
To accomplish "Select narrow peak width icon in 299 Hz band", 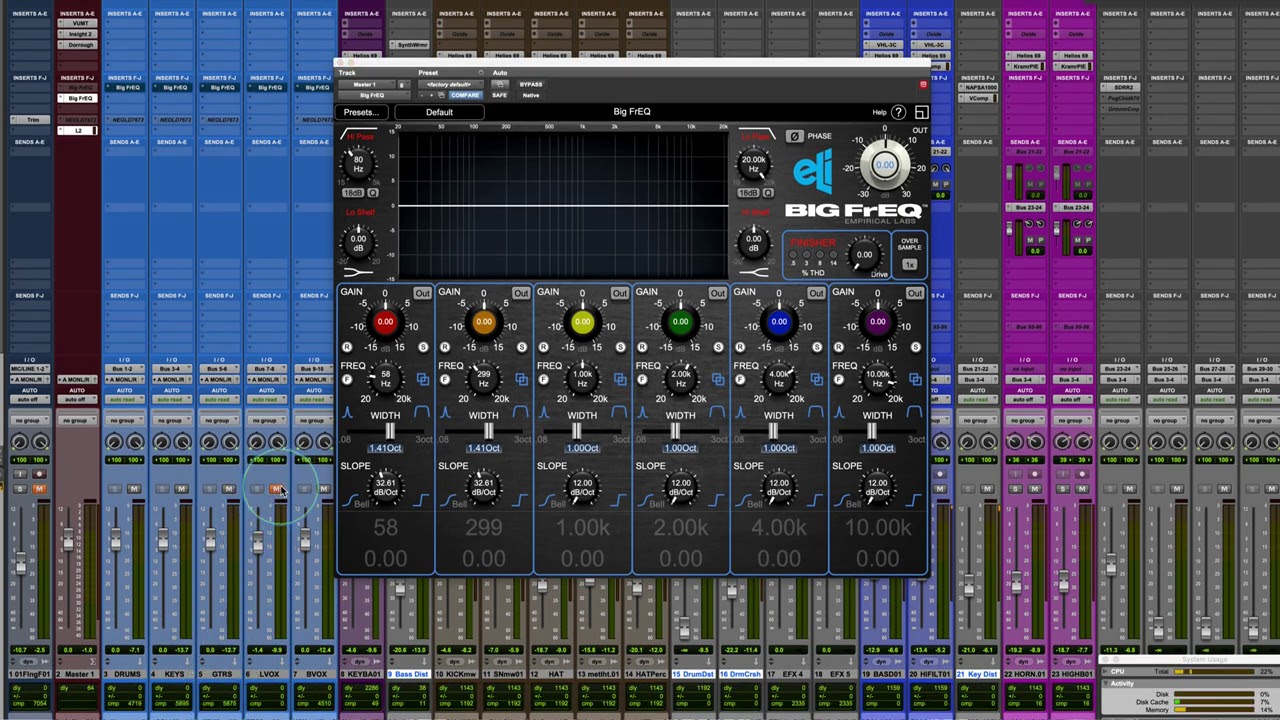I will coord(446,413).
